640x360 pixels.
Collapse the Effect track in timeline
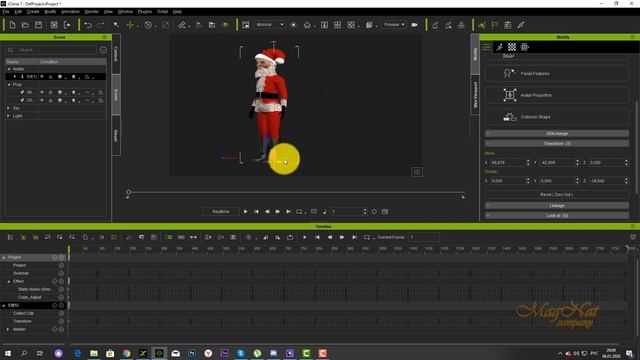click(x=9, y=281)
